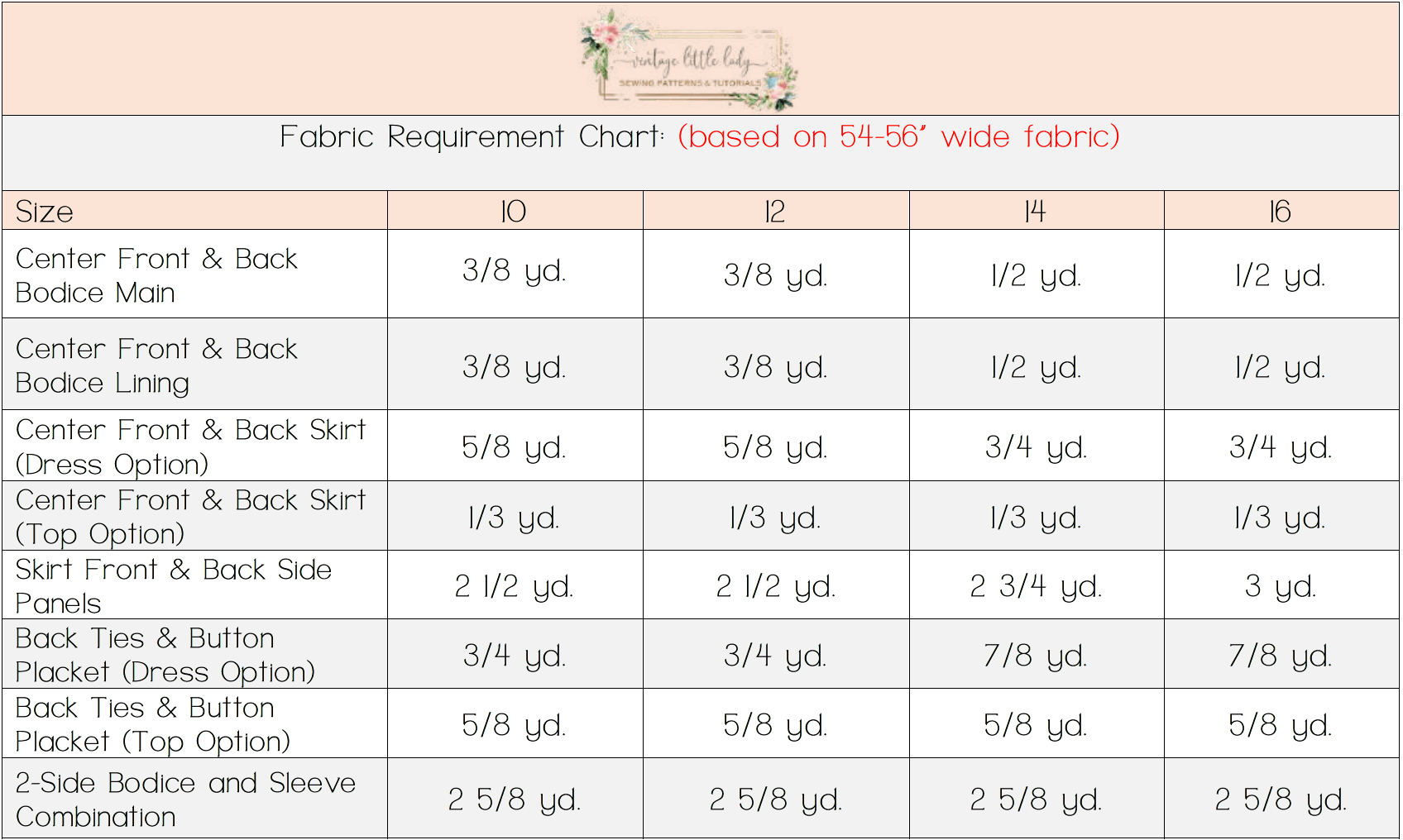The height and width of the screenshot is (840, 1403).
Task: Select 'Center Front & Back Skirt (Dress Option)' label
Action: coord(191,446)
